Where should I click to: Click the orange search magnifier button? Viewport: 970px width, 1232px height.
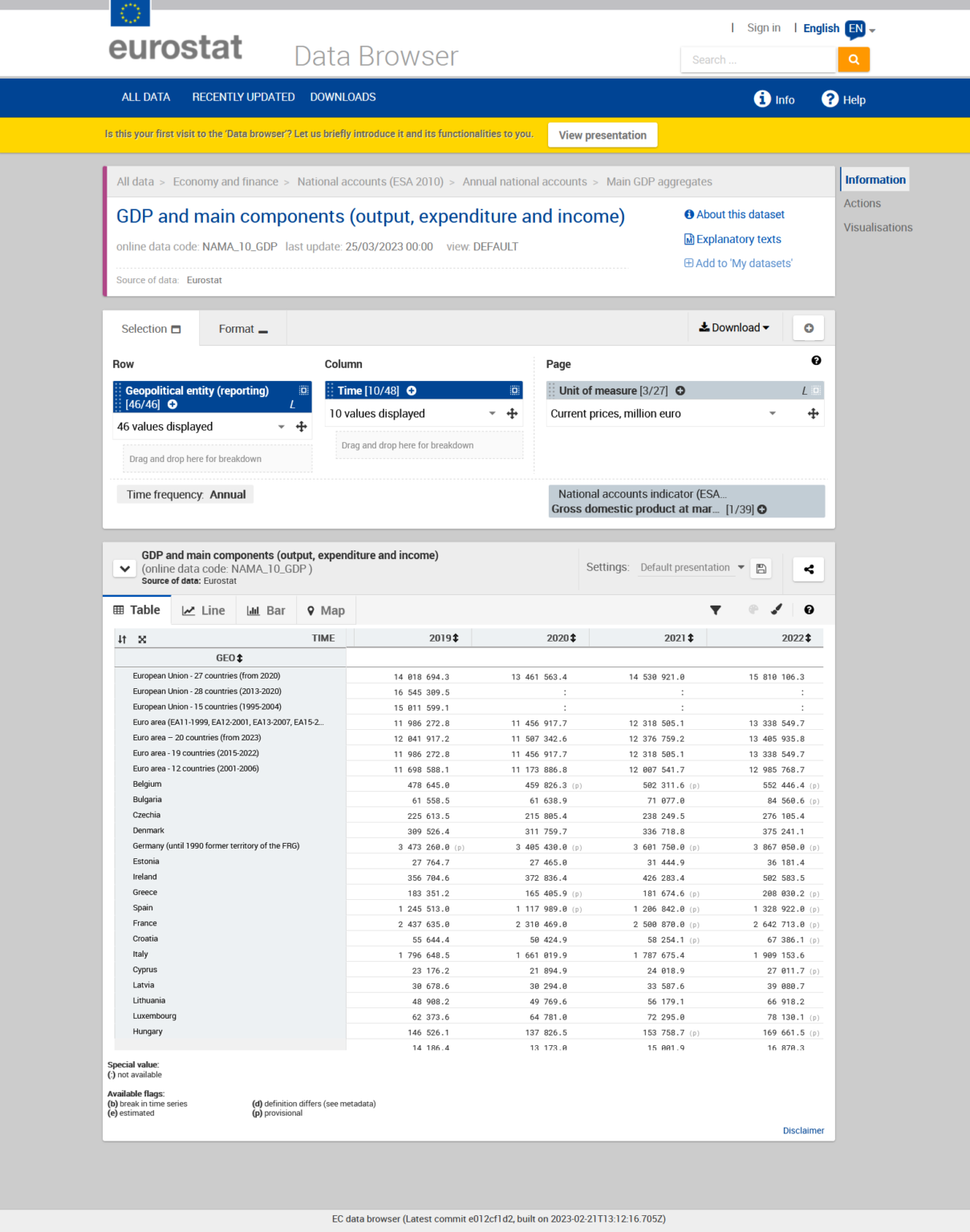(x=854, y=59)
